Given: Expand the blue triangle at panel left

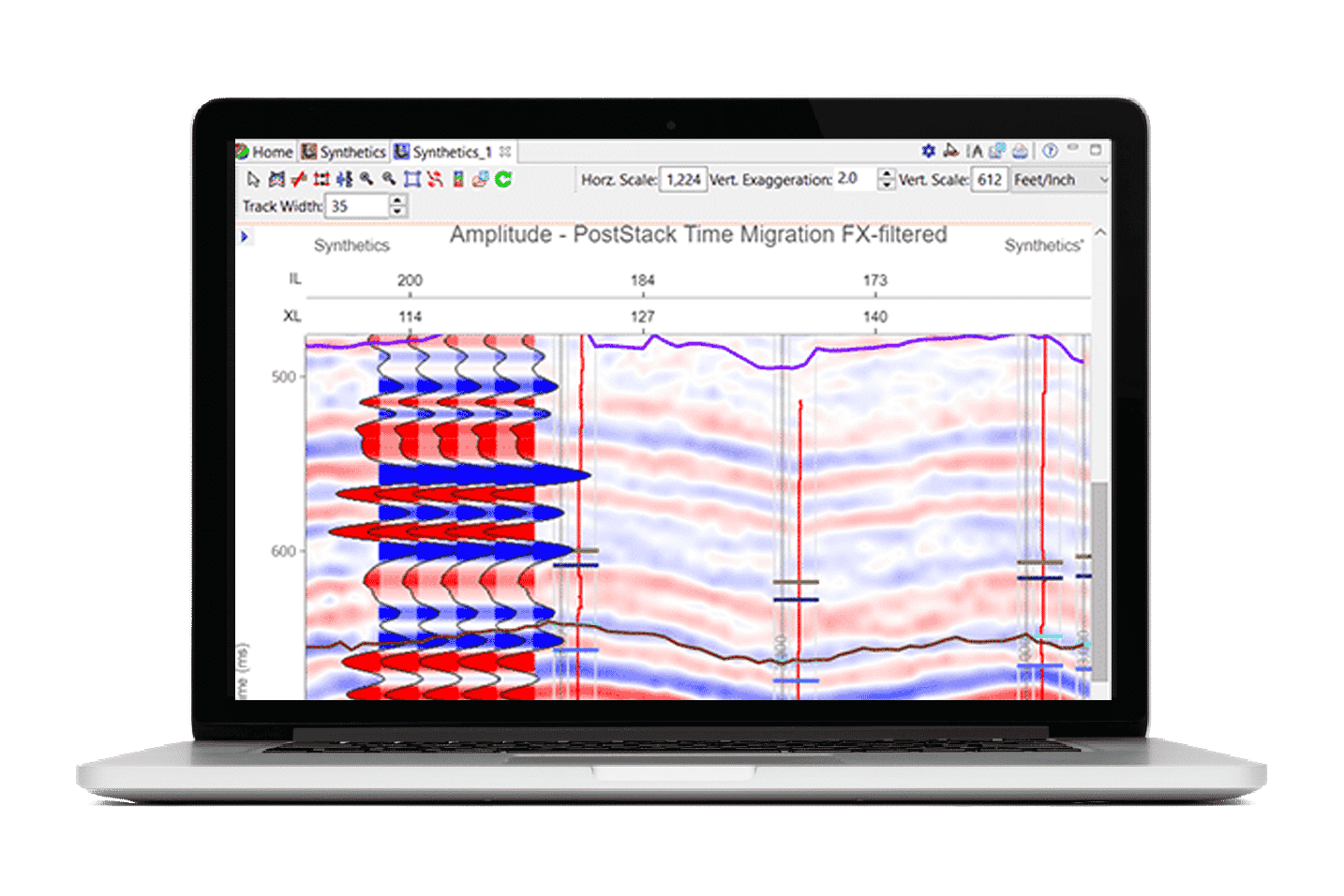Looking at the screenshot, I should pyautogui.click(x=245, y=236).
